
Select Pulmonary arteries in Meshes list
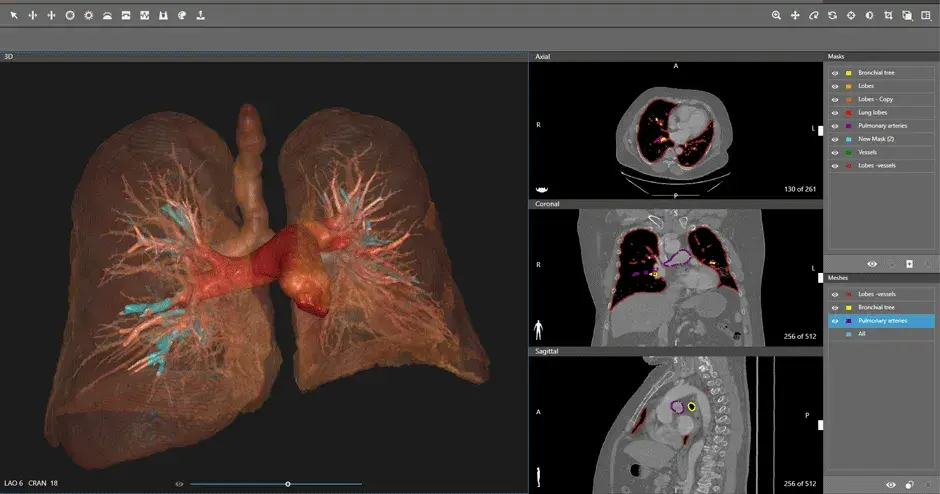click(882, 321)
